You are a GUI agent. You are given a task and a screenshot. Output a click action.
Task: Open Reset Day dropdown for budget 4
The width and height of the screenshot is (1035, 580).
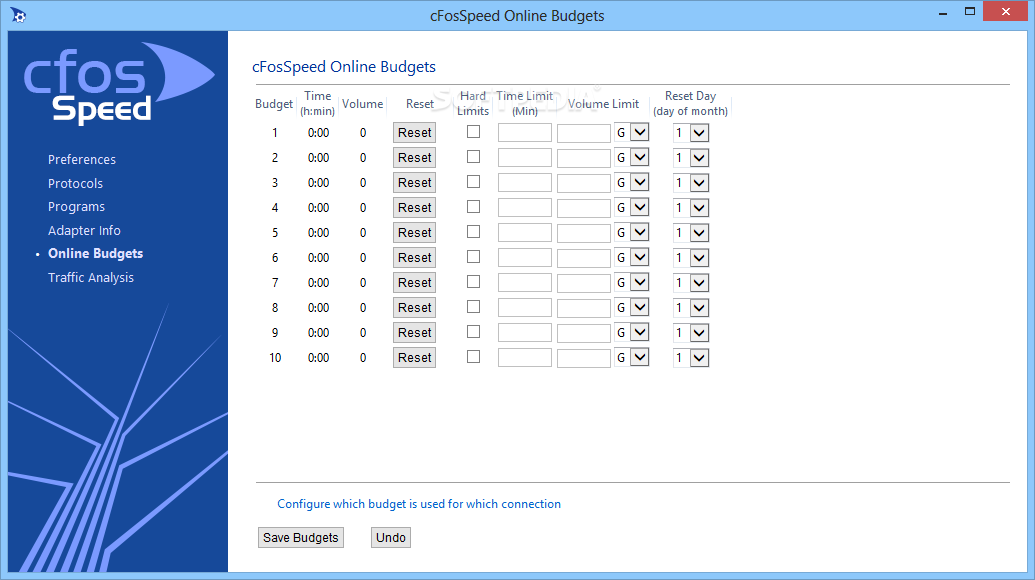pyautogui.click(x=690, y=209)
